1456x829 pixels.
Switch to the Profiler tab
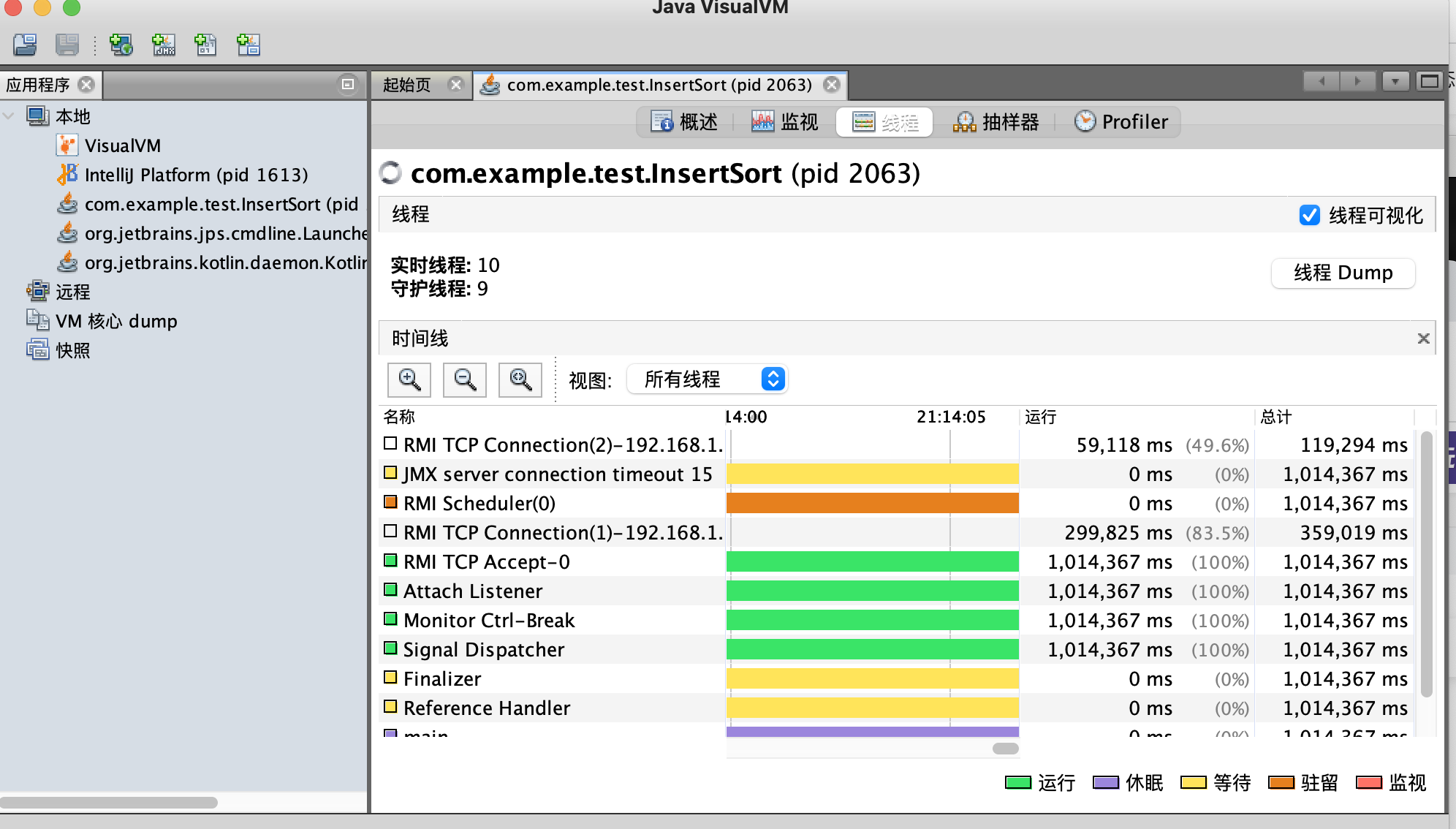pos(1121,121)
